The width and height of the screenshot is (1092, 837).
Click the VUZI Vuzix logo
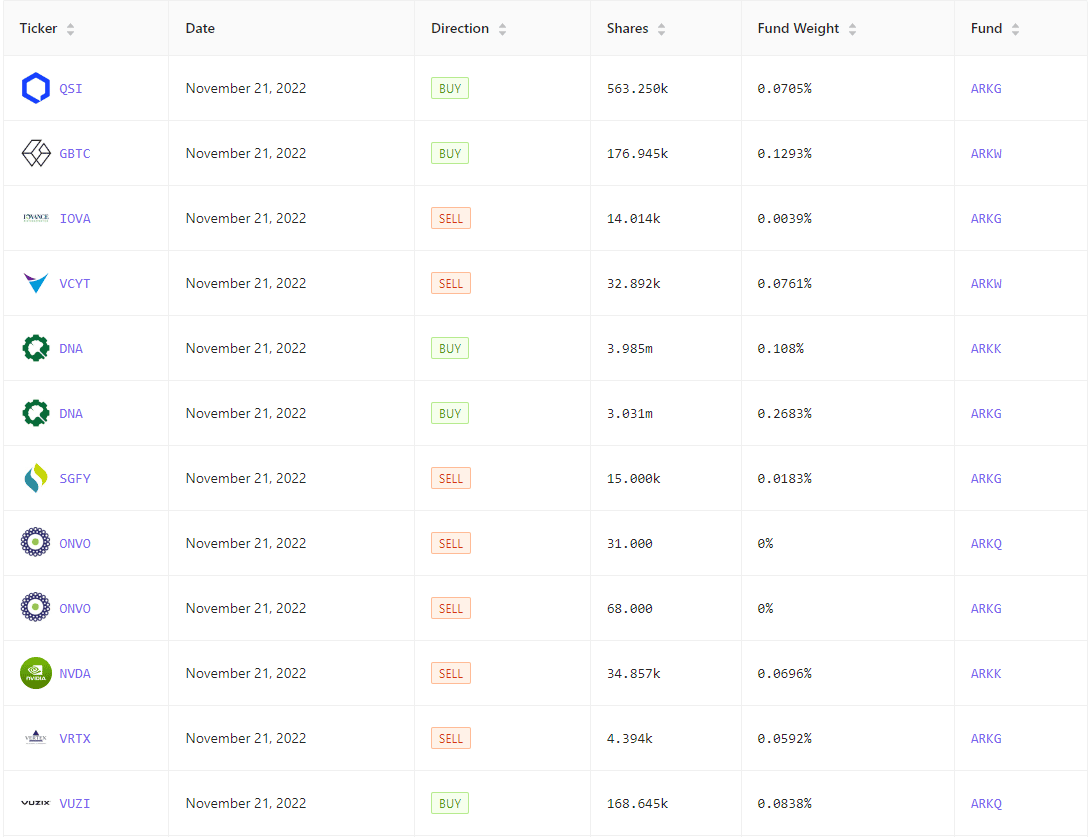point(36,803)
